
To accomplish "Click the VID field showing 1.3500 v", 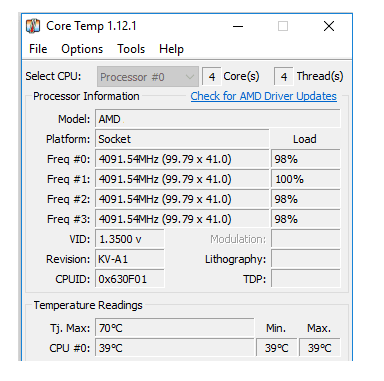I will pyautogui.click(x=130, y=239).
